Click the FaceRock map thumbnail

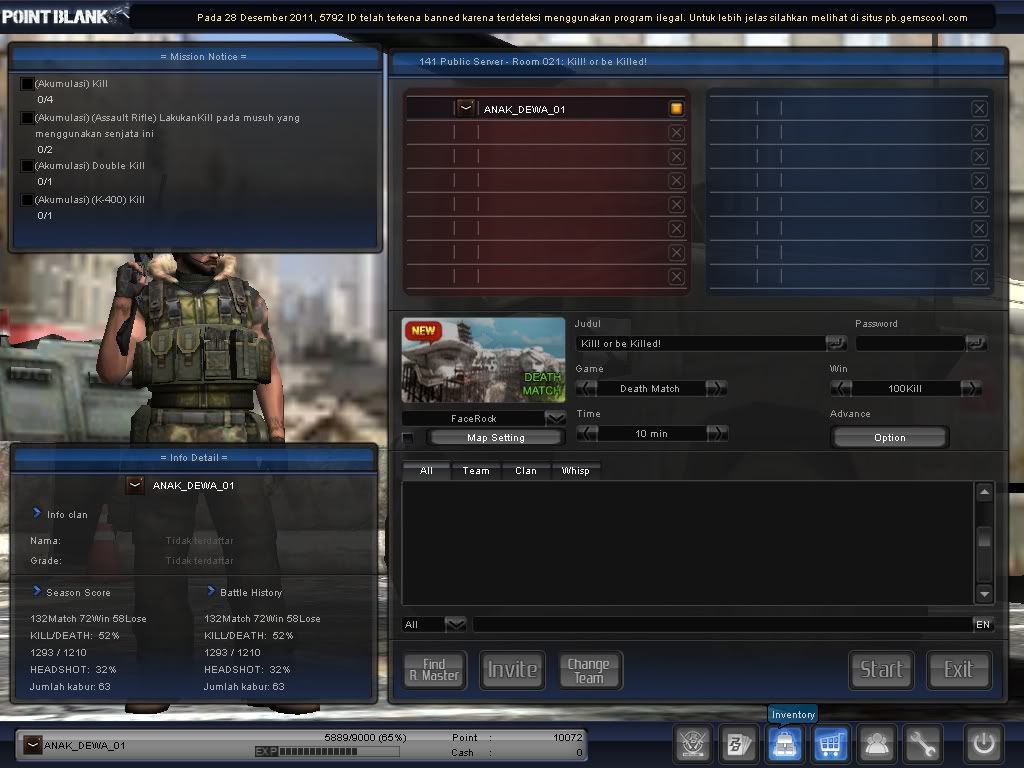click(x=483, y=360)
